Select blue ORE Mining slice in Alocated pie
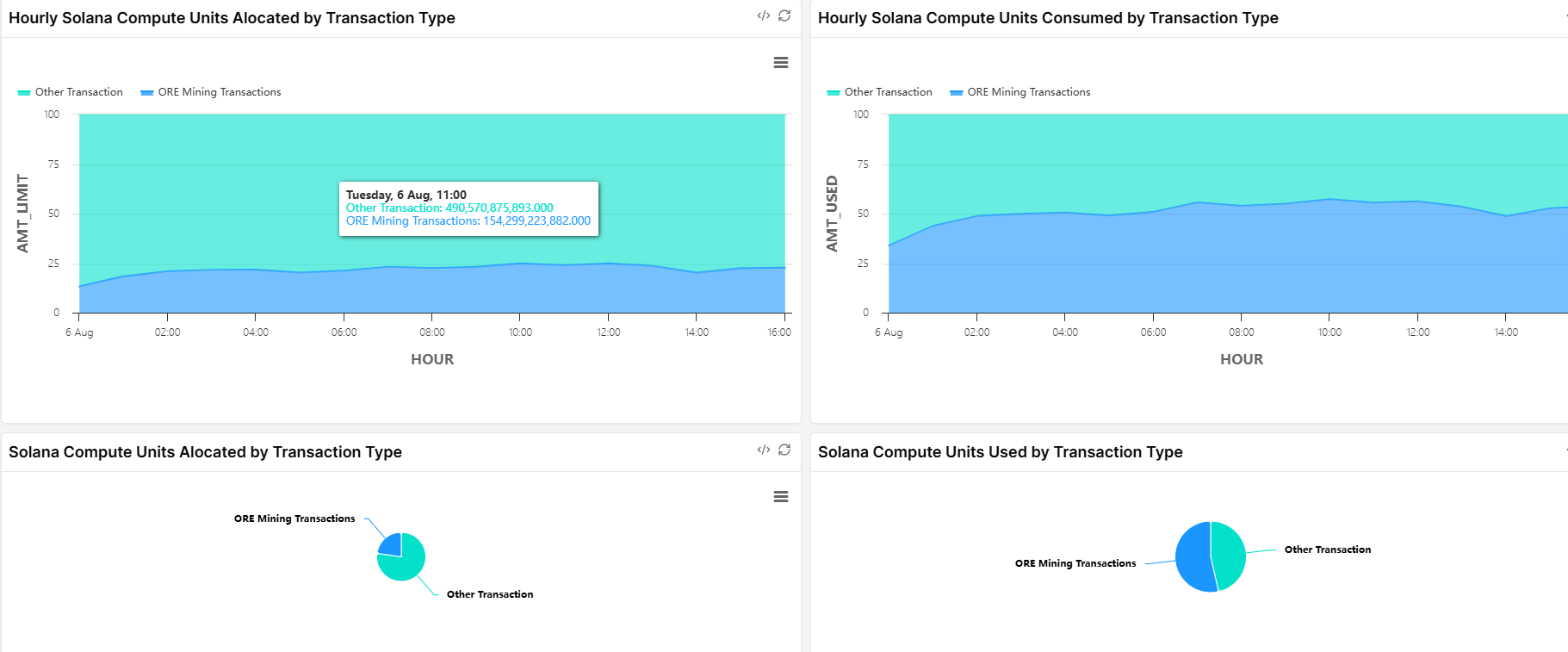 [x=392, y=545]
